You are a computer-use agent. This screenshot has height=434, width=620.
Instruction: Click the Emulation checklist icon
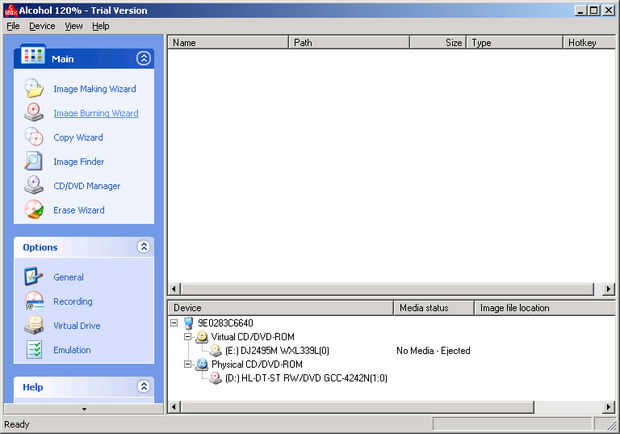[34, 349]
